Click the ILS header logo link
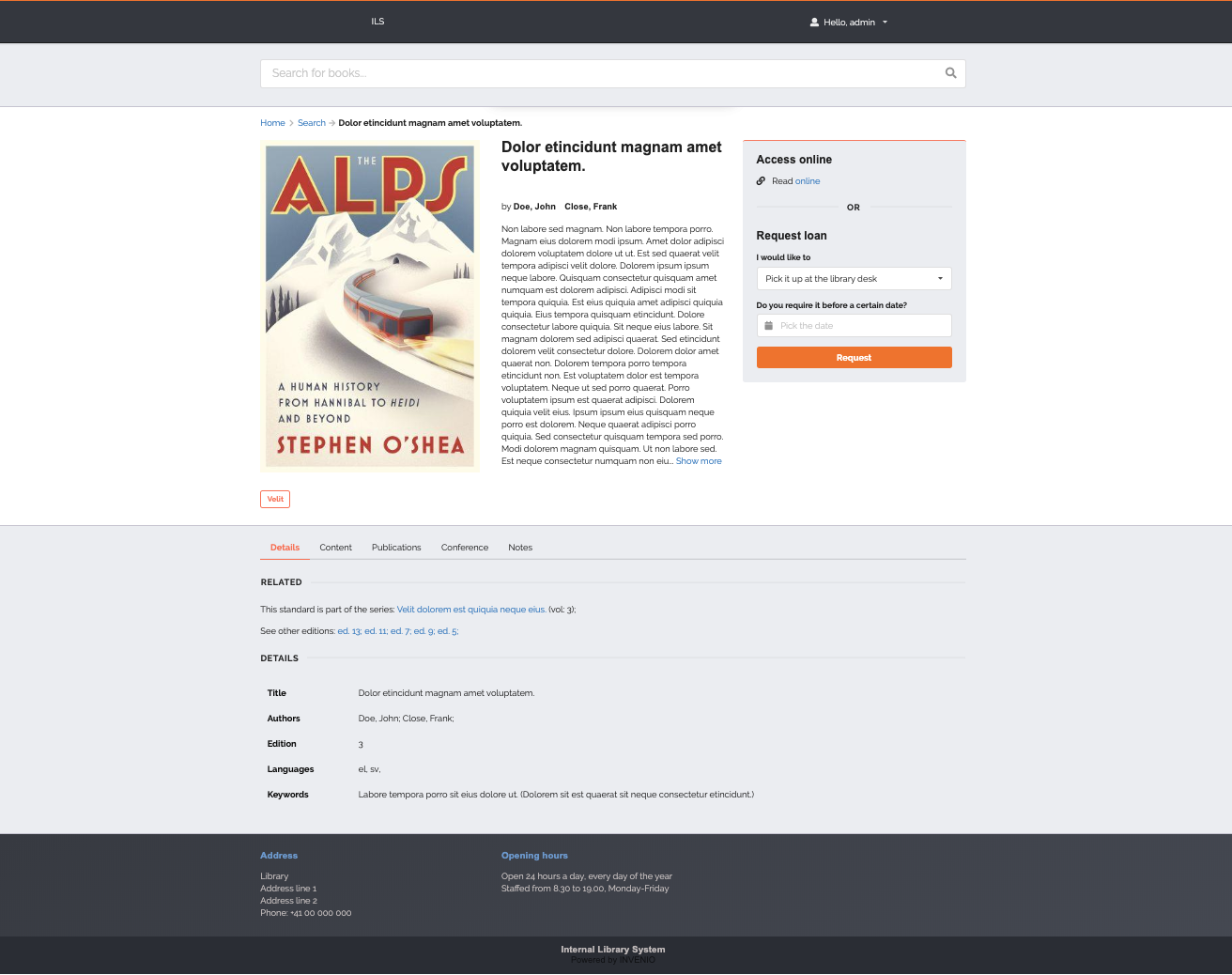 pos(377,22)
